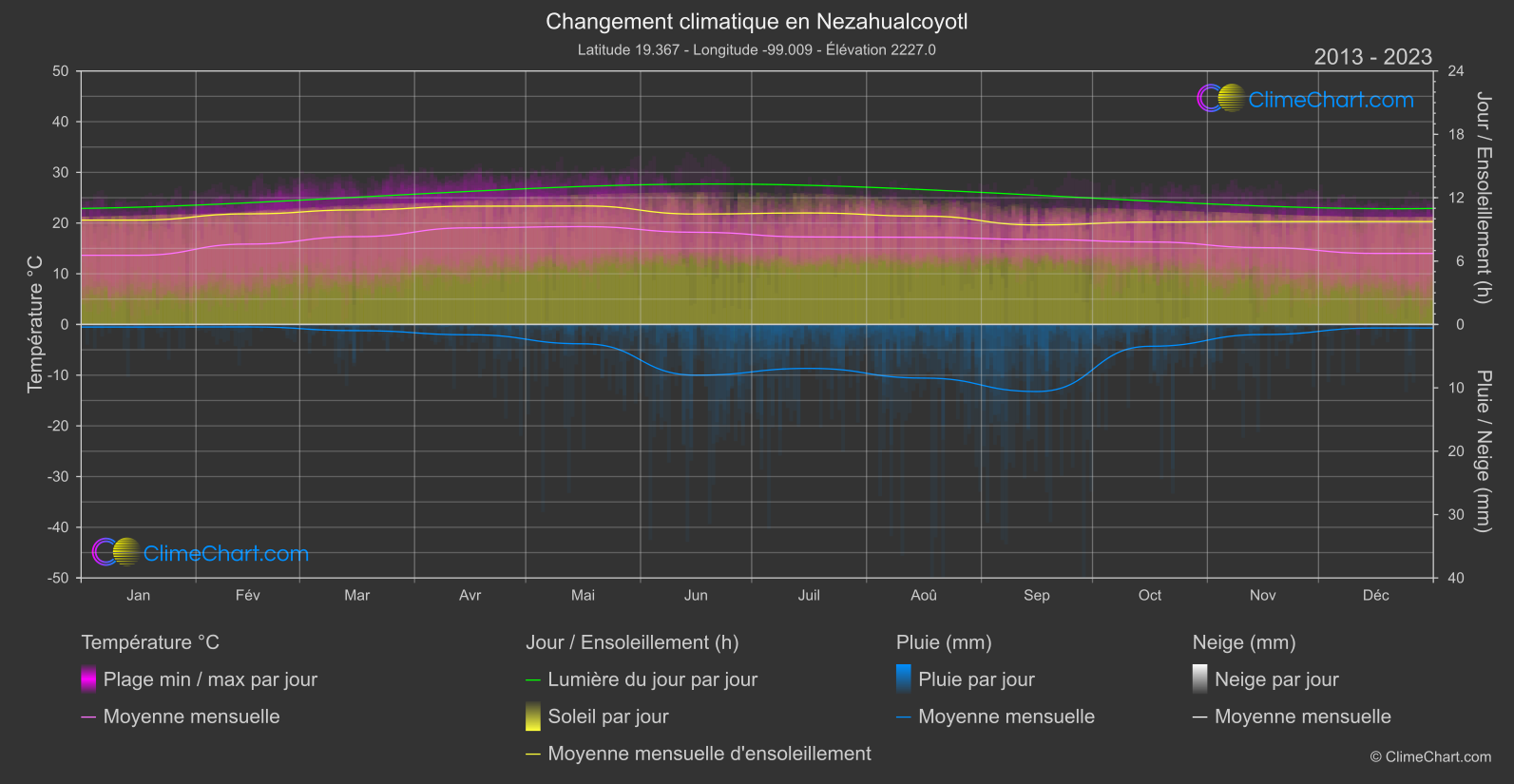The width and height of the screenshot is (1514, 784).
Task: Click chart title 'Changement climatique en Nezahualcoyotl'
Action: pyautogui.click(x=757, y=21)
